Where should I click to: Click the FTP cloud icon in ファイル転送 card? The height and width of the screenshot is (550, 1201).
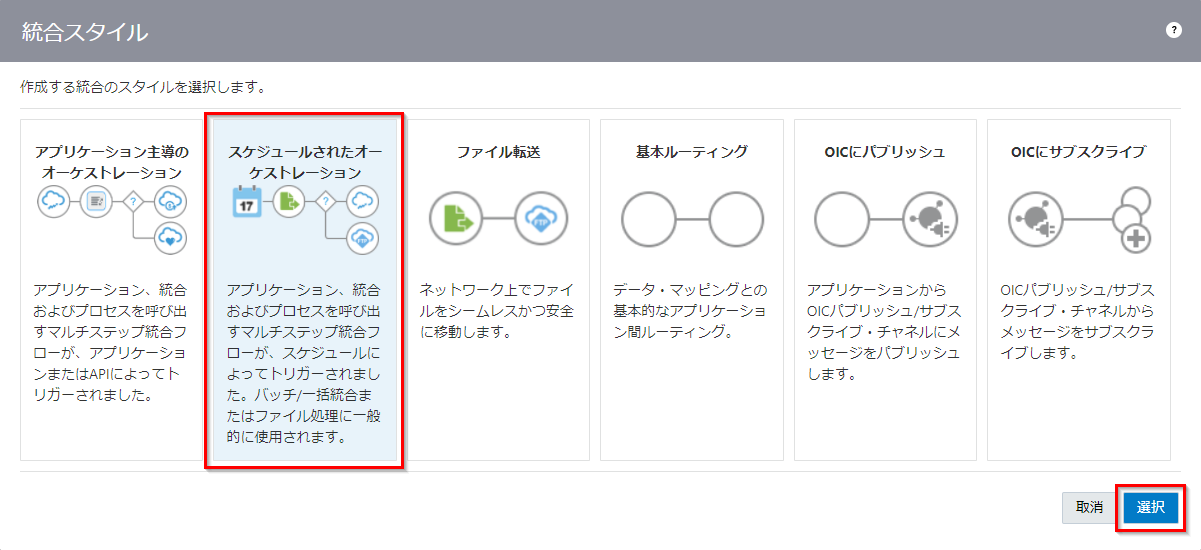click(541, 219)
